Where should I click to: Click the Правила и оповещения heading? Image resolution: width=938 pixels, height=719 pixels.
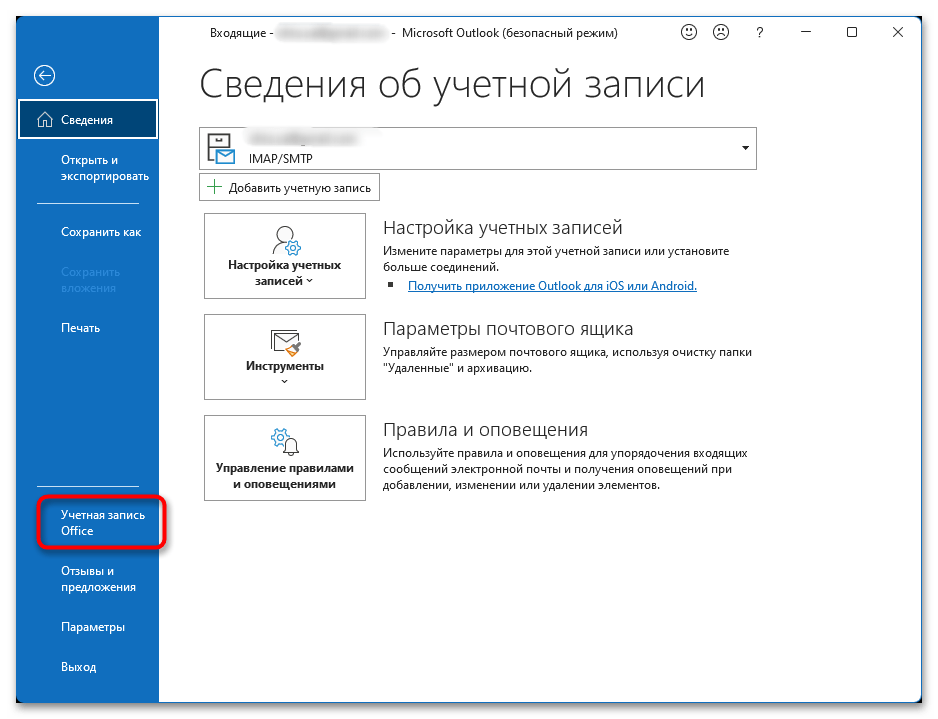point(485,429)
